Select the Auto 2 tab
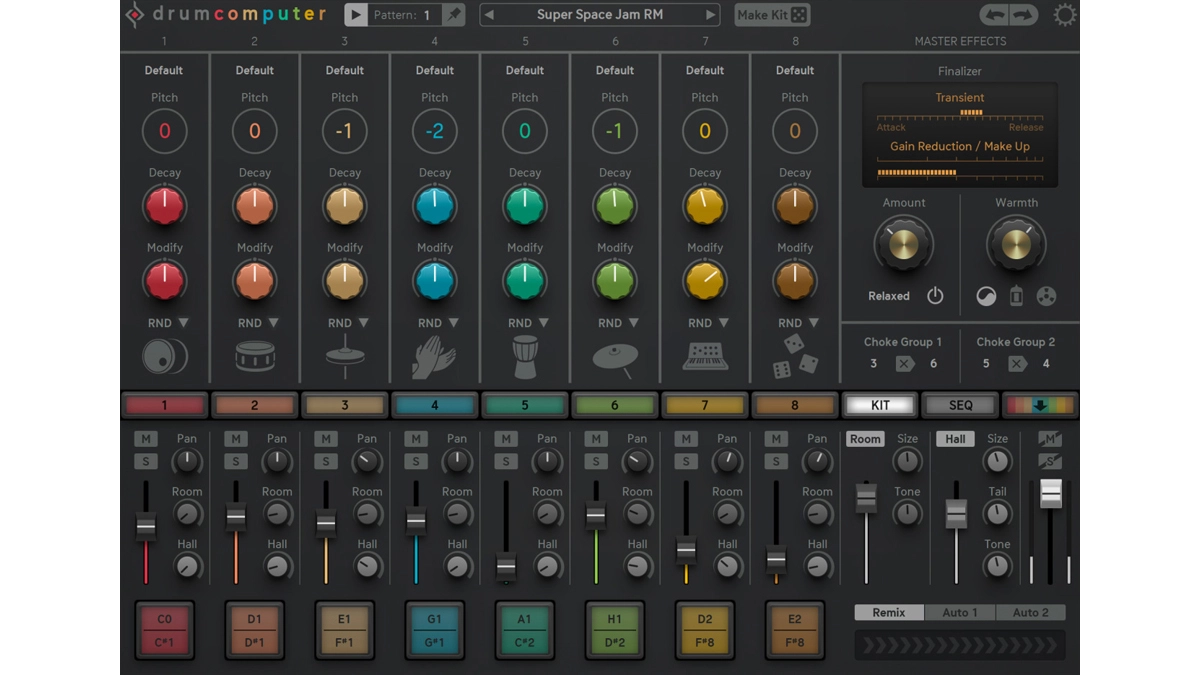The image size is (1200, 675). pyautogui.click(x=1030, y=612)
